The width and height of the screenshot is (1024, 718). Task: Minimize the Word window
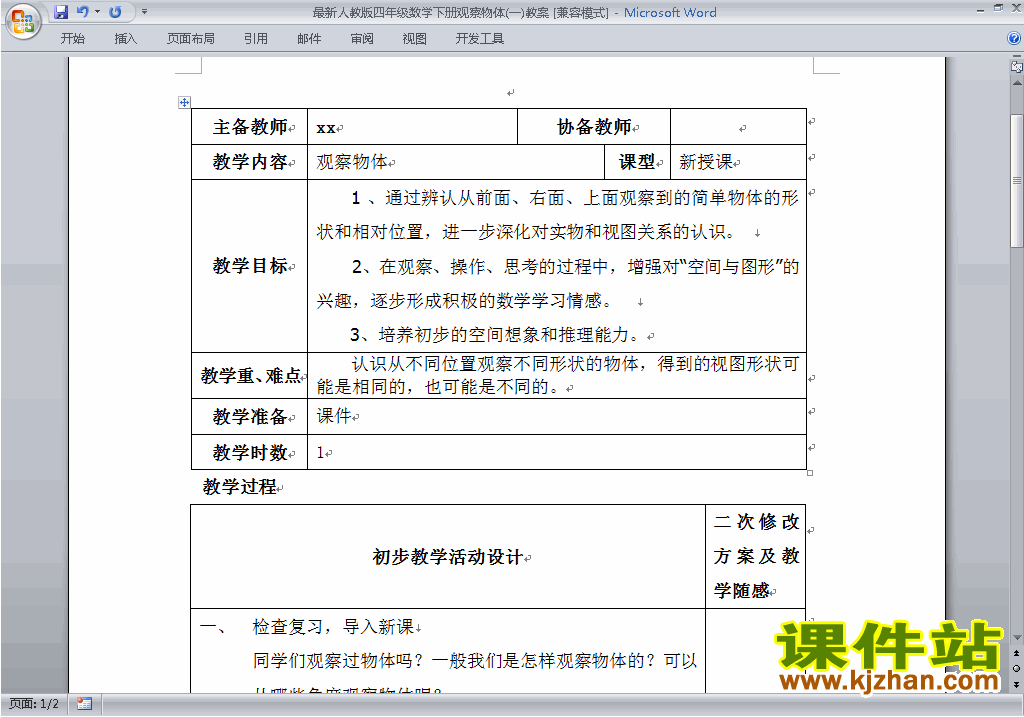click(980, 10)
